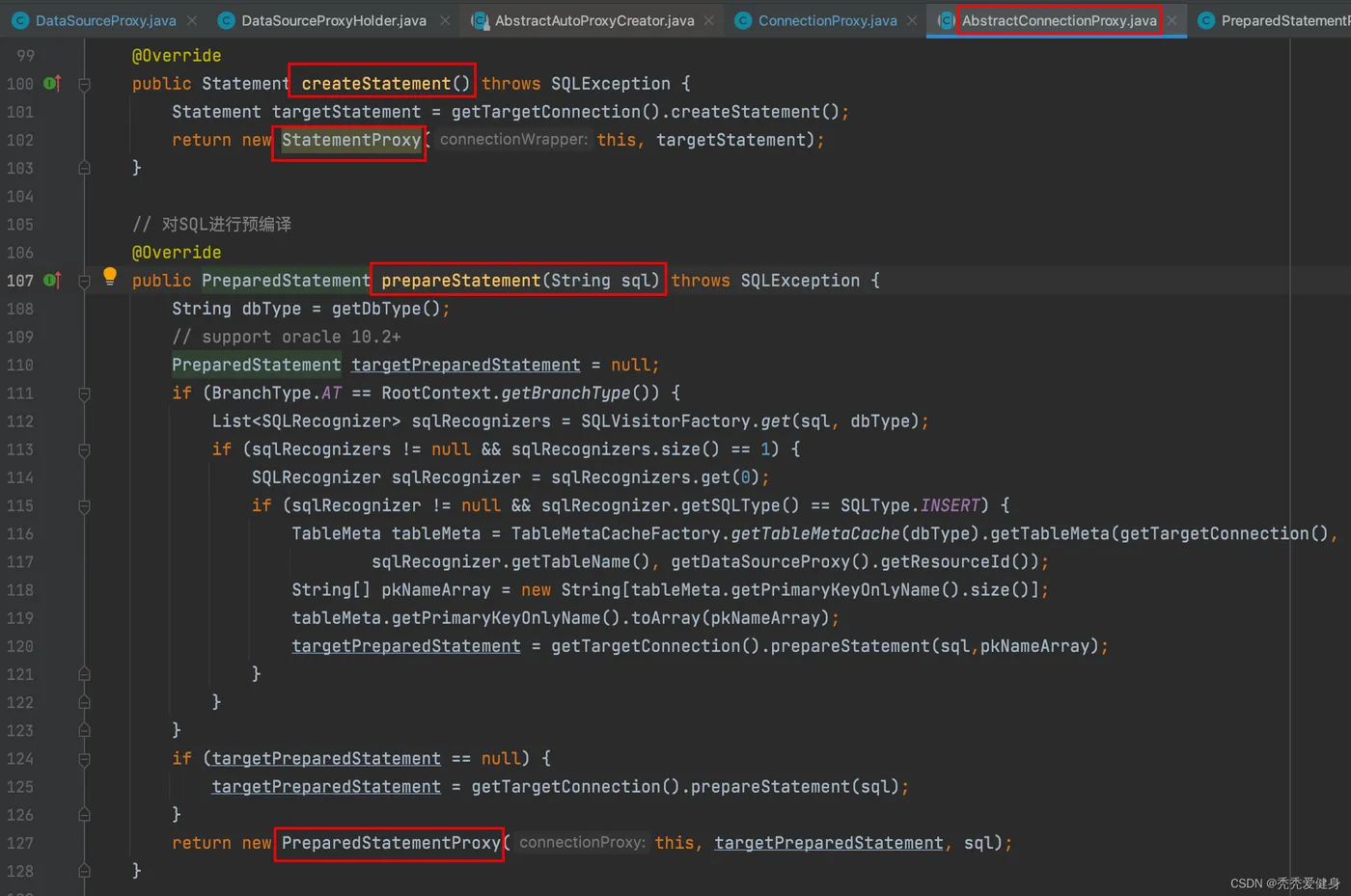Fold the BranchType.AT if block at line 111
The width and height of the screenshot is (1351, 896).
click(84, 394)
